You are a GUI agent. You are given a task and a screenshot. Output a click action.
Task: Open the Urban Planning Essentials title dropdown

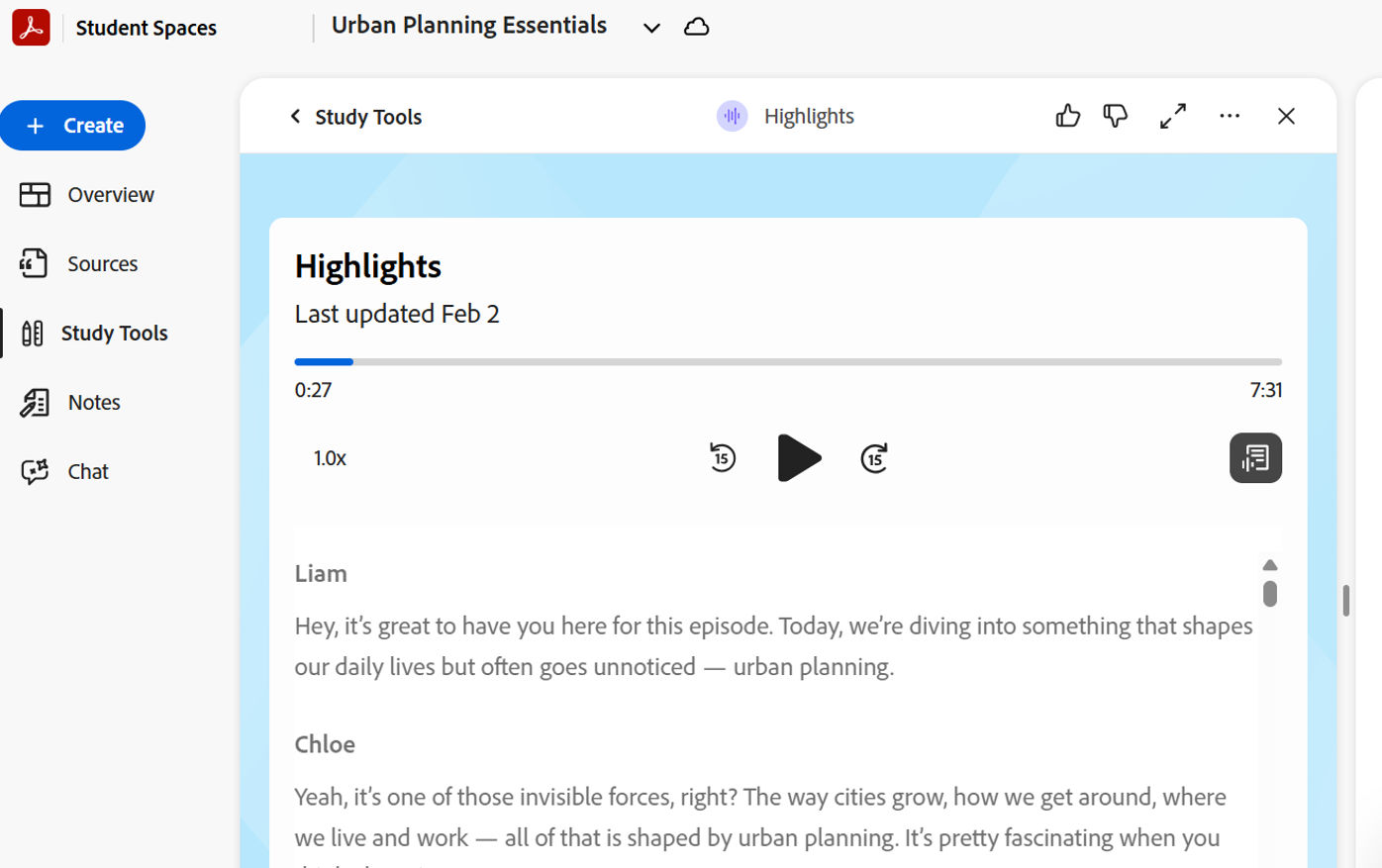[651, 28]
